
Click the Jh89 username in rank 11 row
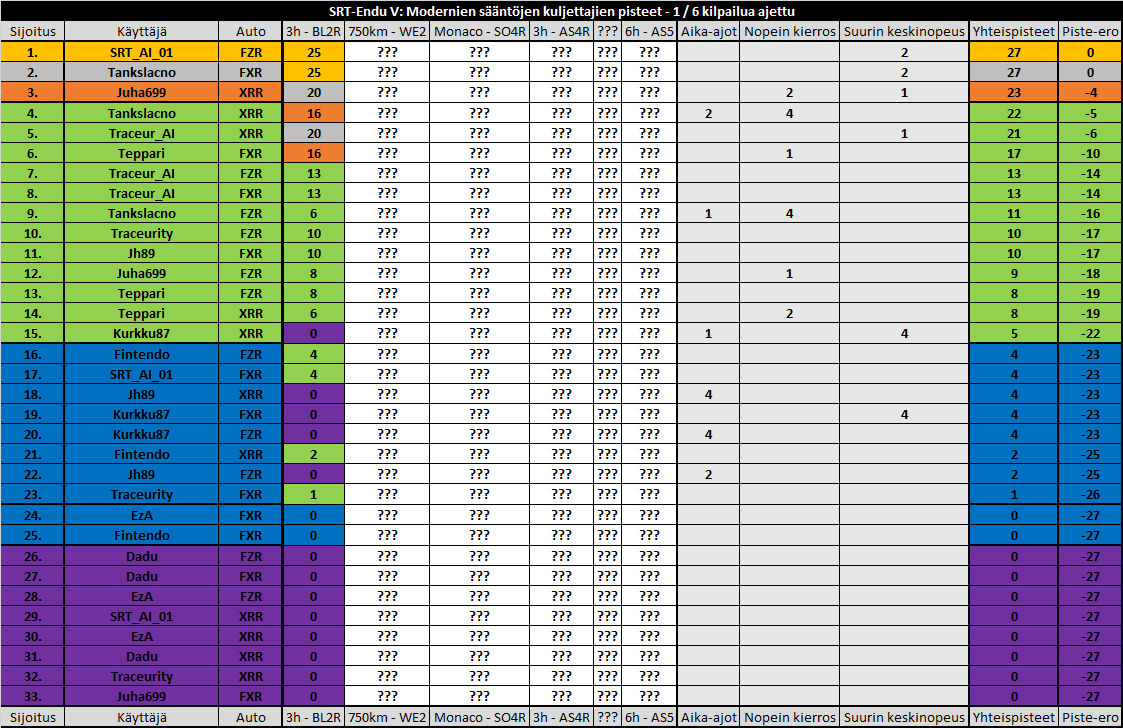(x=141, y=253)
